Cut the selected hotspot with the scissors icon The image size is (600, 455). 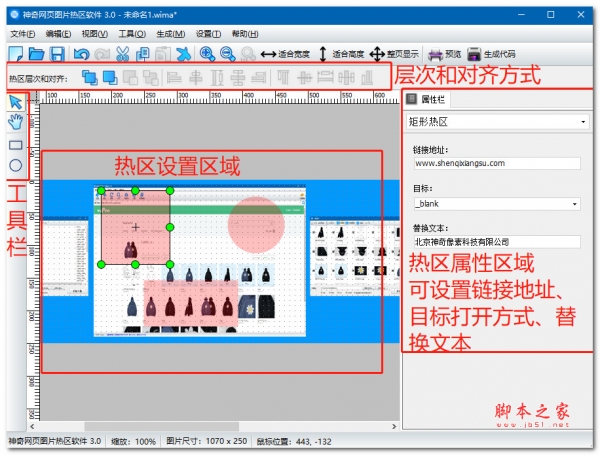point(122,54)
